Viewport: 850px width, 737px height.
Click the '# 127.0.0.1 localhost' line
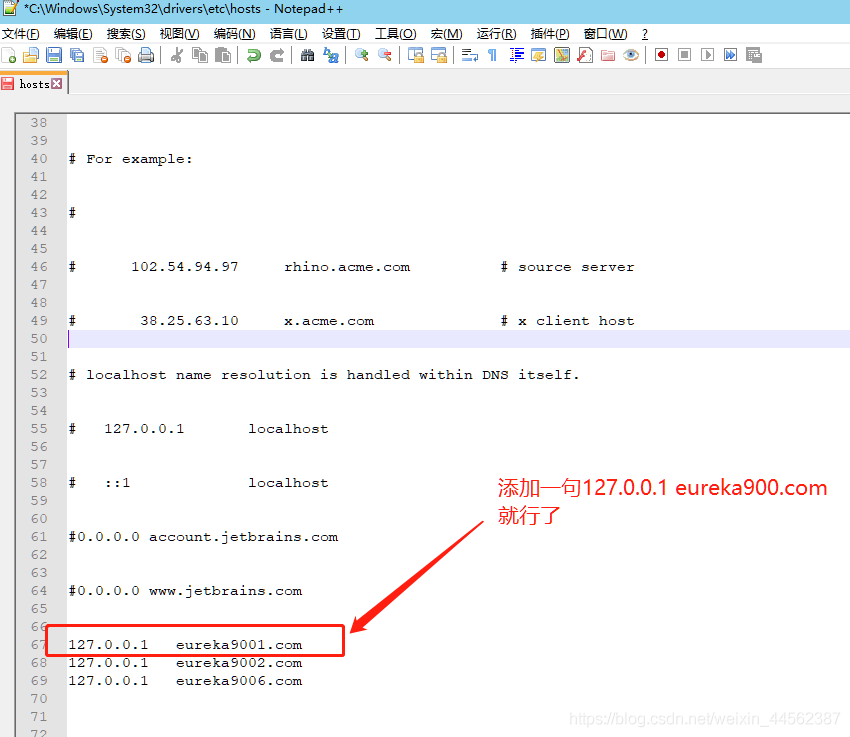(198, 429)
